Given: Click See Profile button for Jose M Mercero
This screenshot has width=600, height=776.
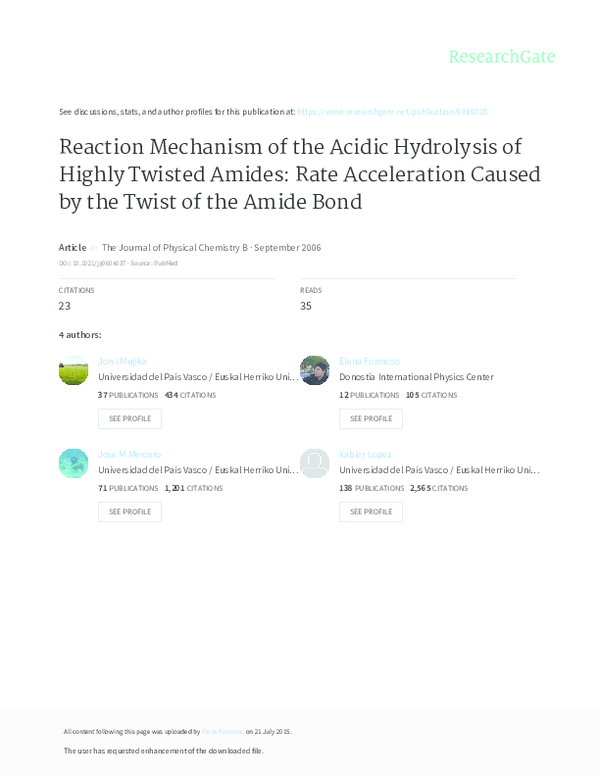Looking at the screenshot, I should (130, 511).
